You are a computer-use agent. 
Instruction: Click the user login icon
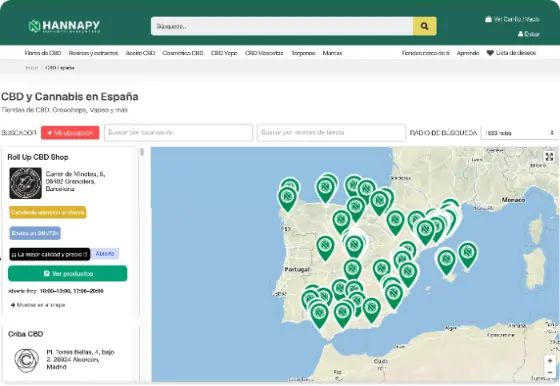521,34
